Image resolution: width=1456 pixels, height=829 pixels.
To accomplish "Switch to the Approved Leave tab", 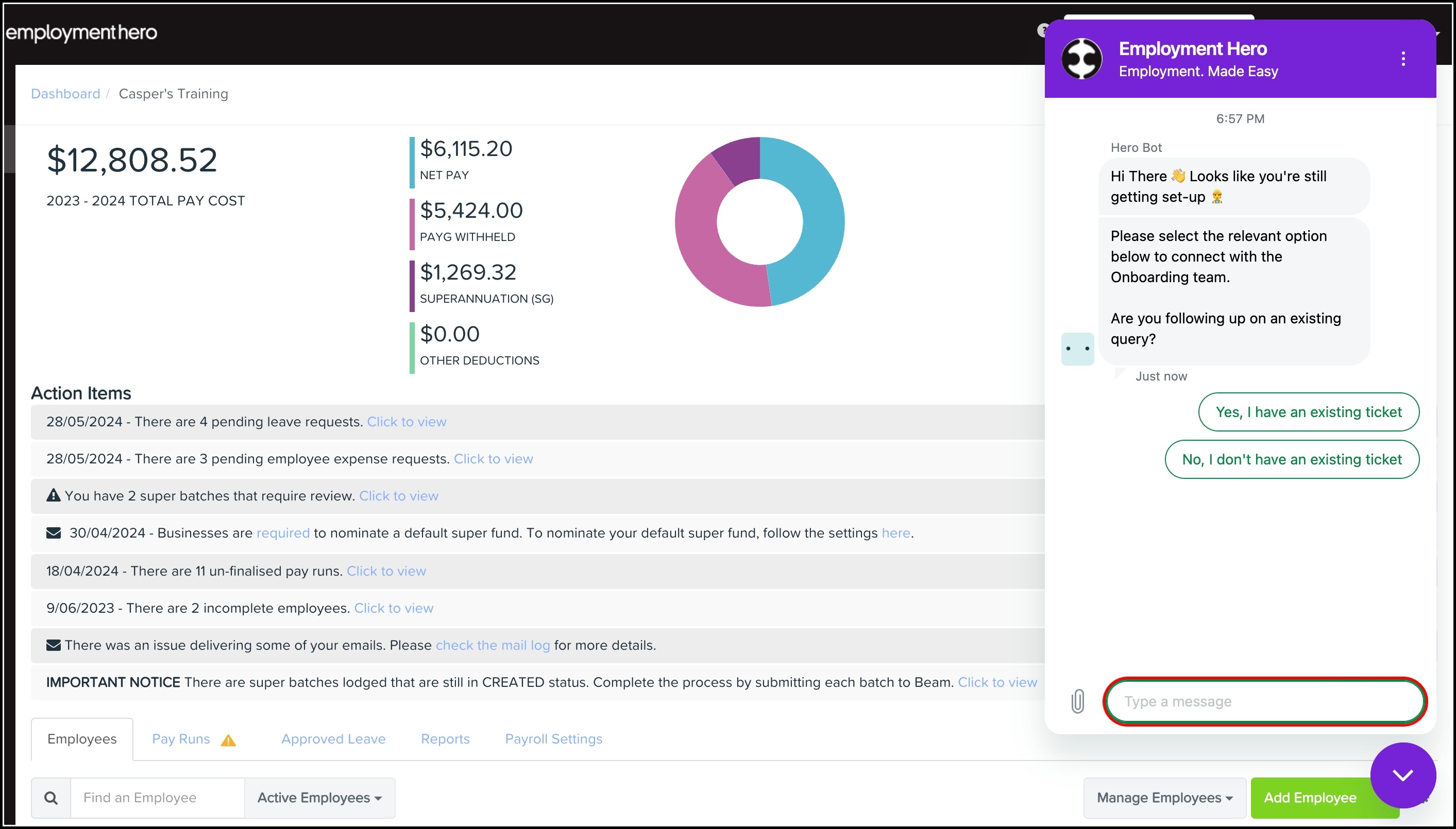I will pos(333,738).
